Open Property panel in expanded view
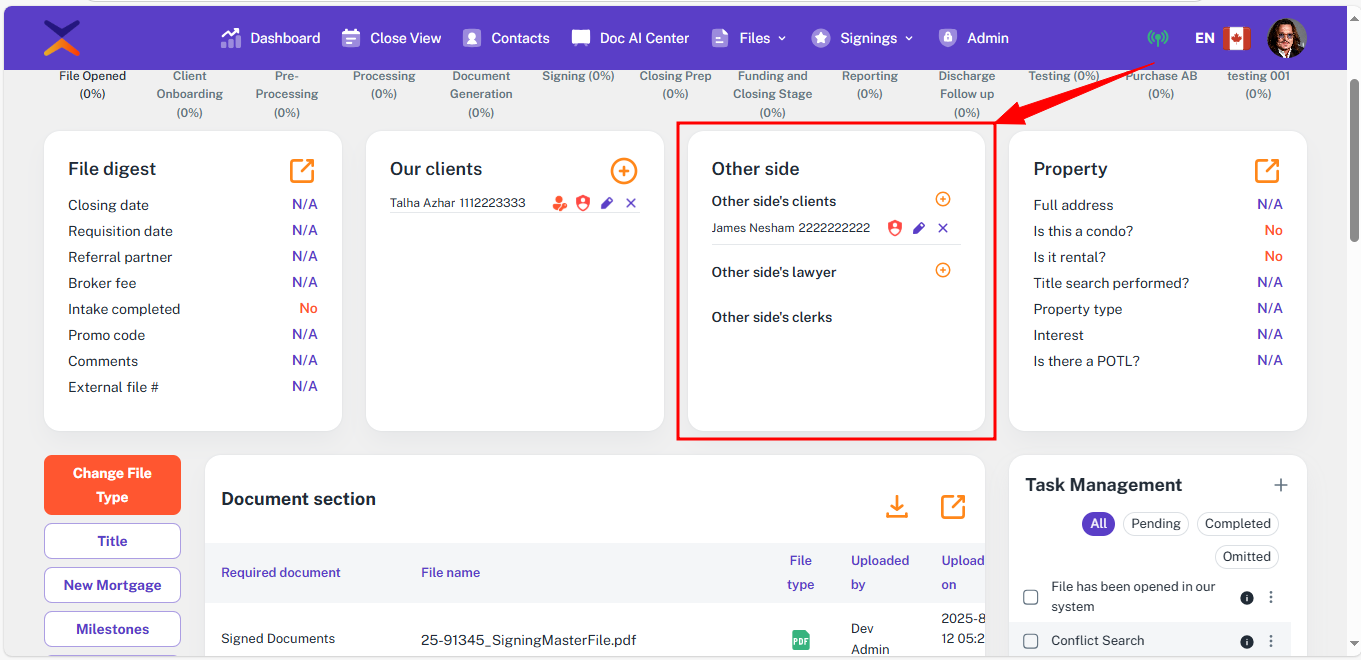Screen dimensions: 1361x660 coord(1267,171)
